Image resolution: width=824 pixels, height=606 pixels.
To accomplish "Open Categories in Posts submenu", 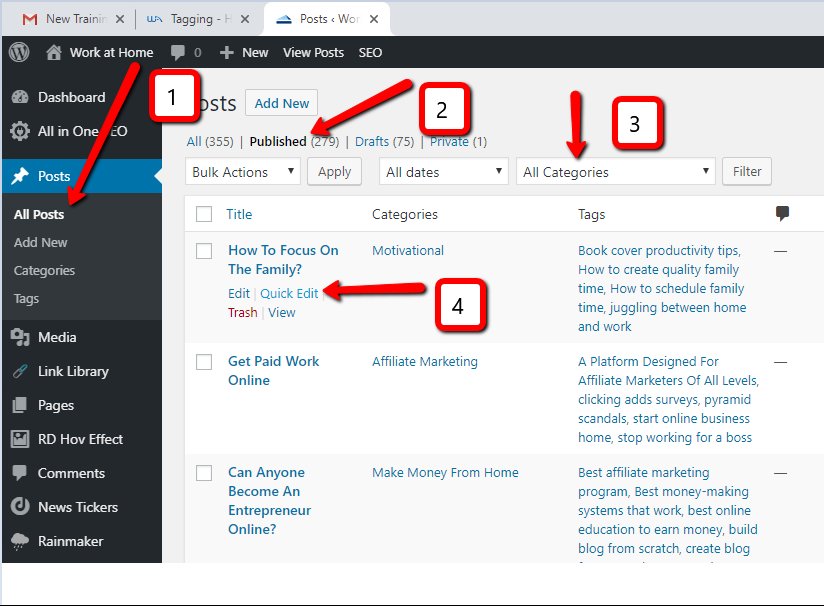I will [44, 270].
